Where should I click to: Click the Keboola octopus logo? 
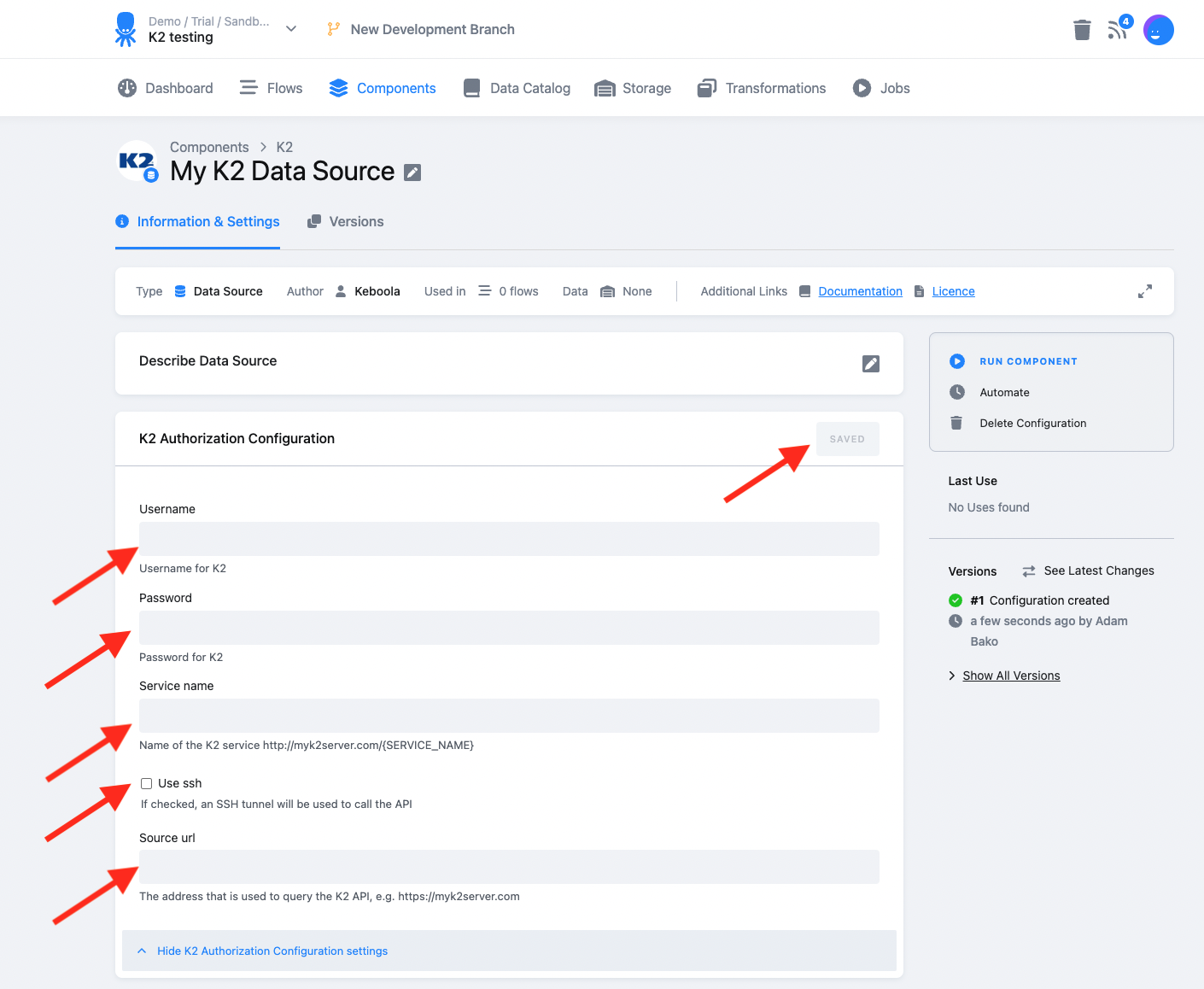pos(126,29)
